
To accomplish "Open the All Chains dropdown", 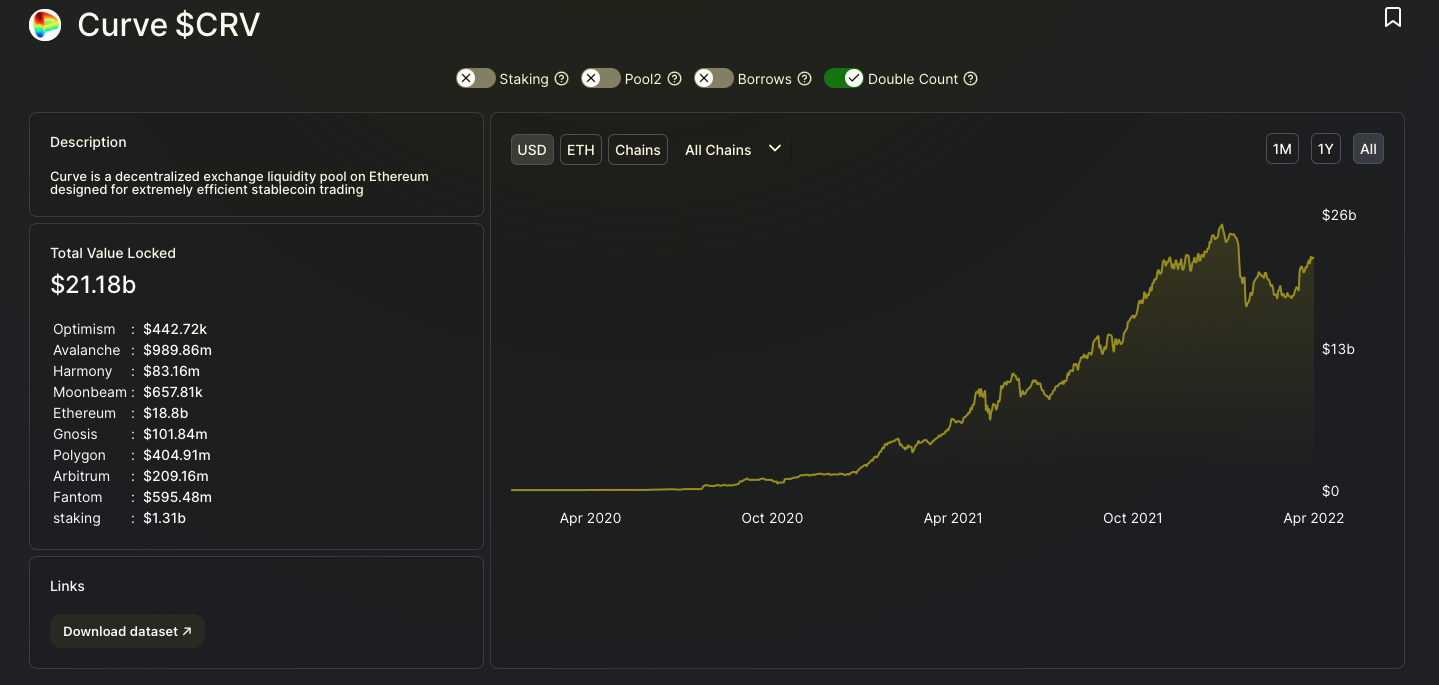I will pos(733,149).
